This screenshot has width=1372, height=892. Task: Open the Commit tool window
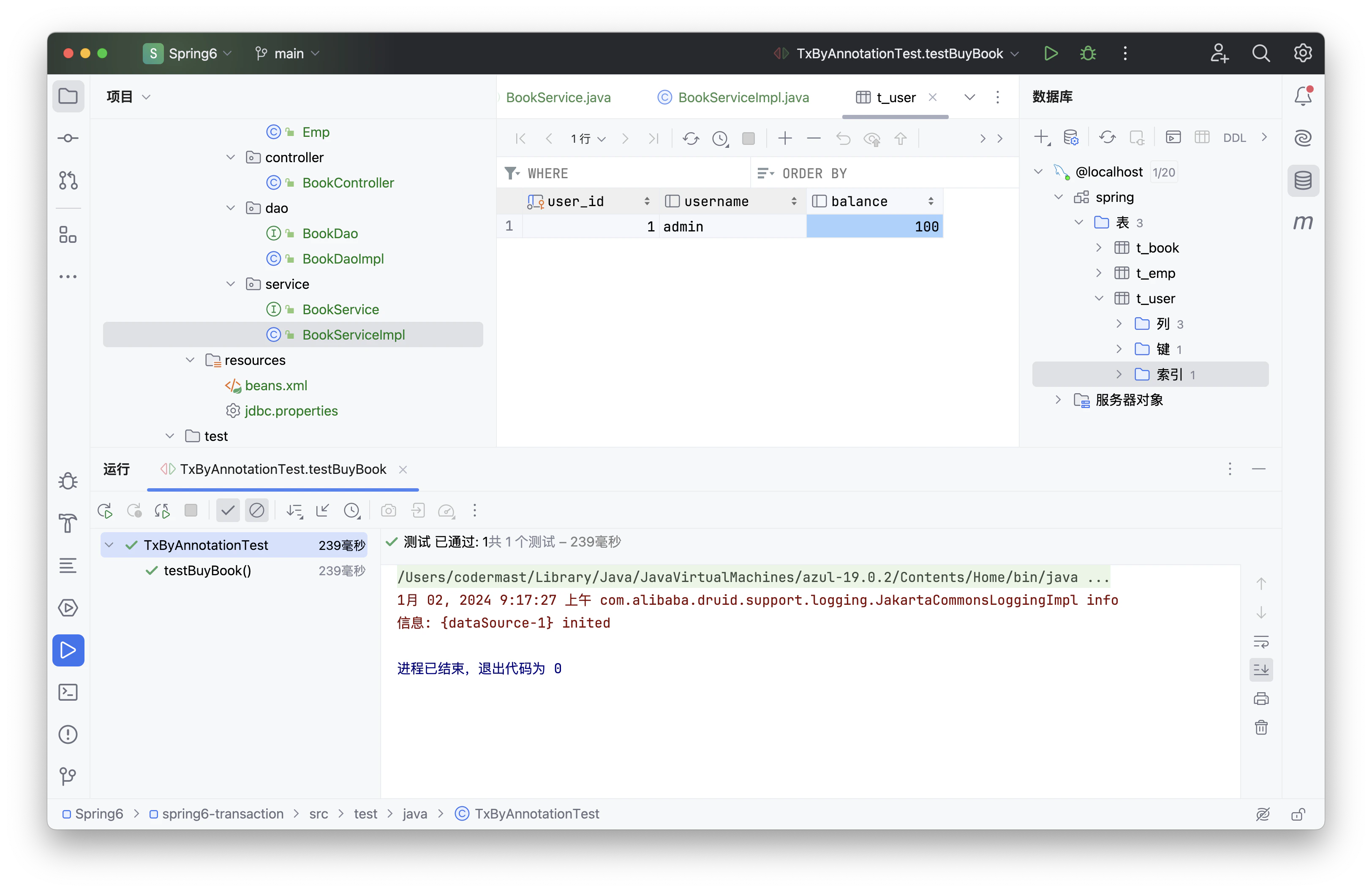click(x=68, y=138)
